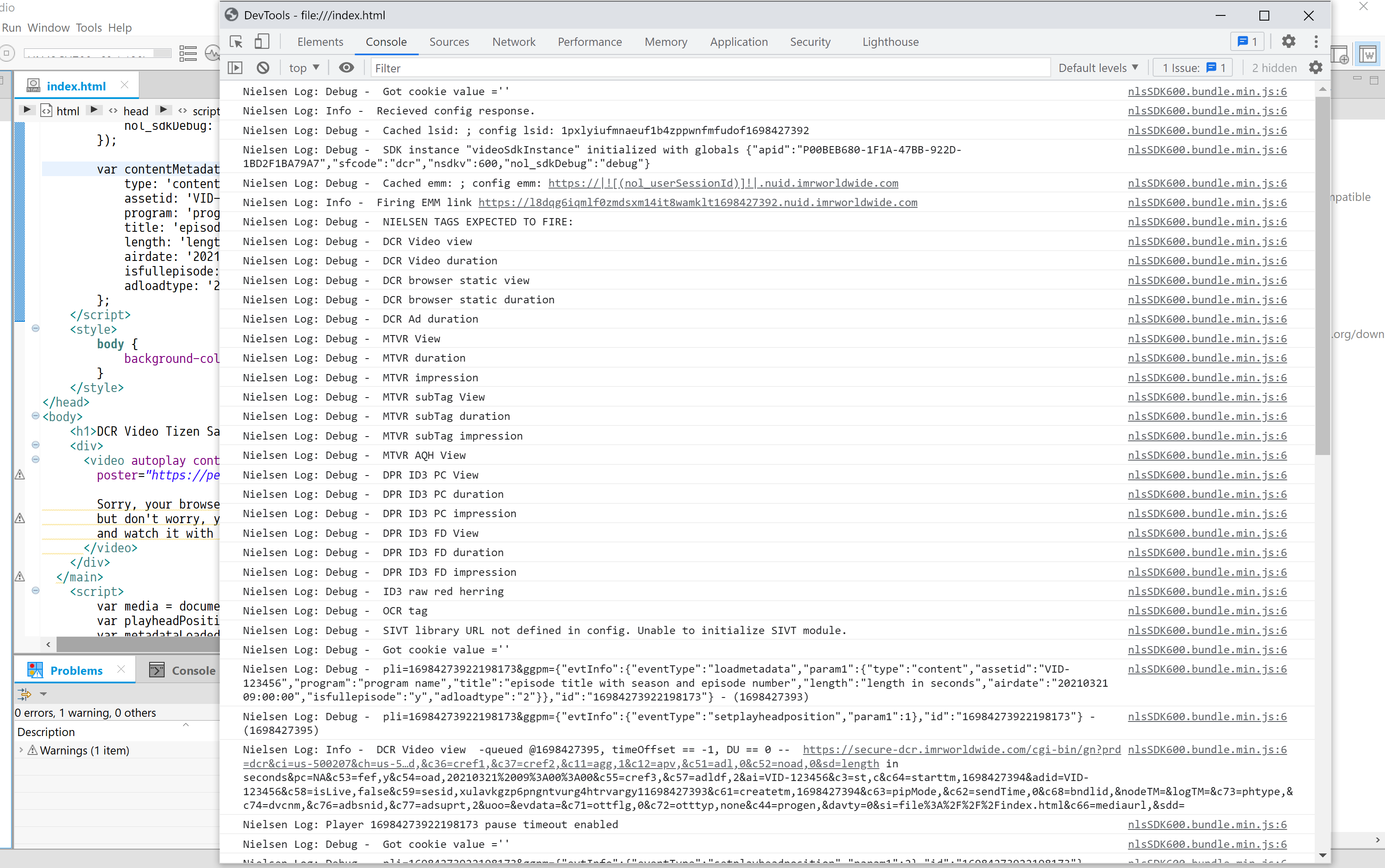Open Problems view filter dropdown arrow
Image resolution: width=1385 pixels, height=868 pixels.
43,694
